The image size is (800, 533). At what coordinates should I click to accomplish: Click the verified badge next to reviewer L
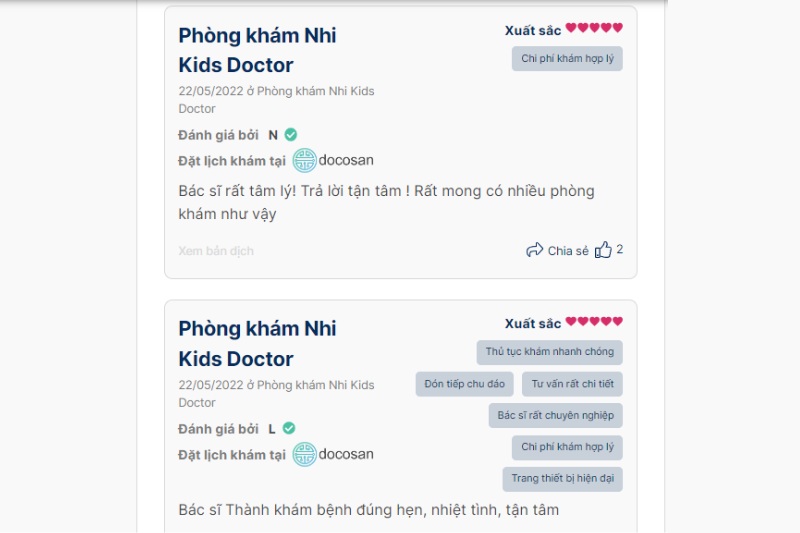point(289,429)
